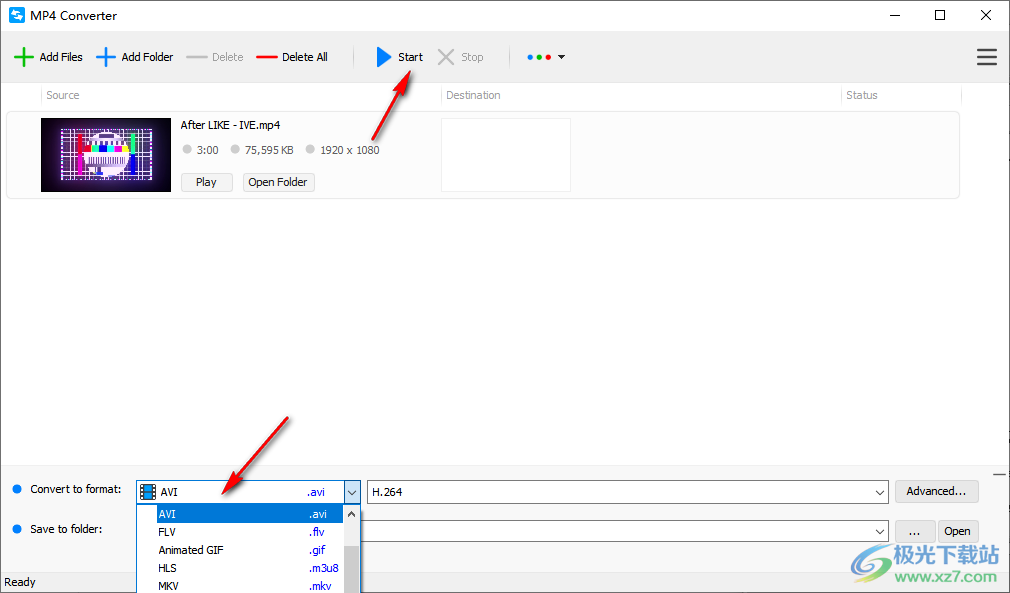Collapse the Convert to format dropdown

352,491
